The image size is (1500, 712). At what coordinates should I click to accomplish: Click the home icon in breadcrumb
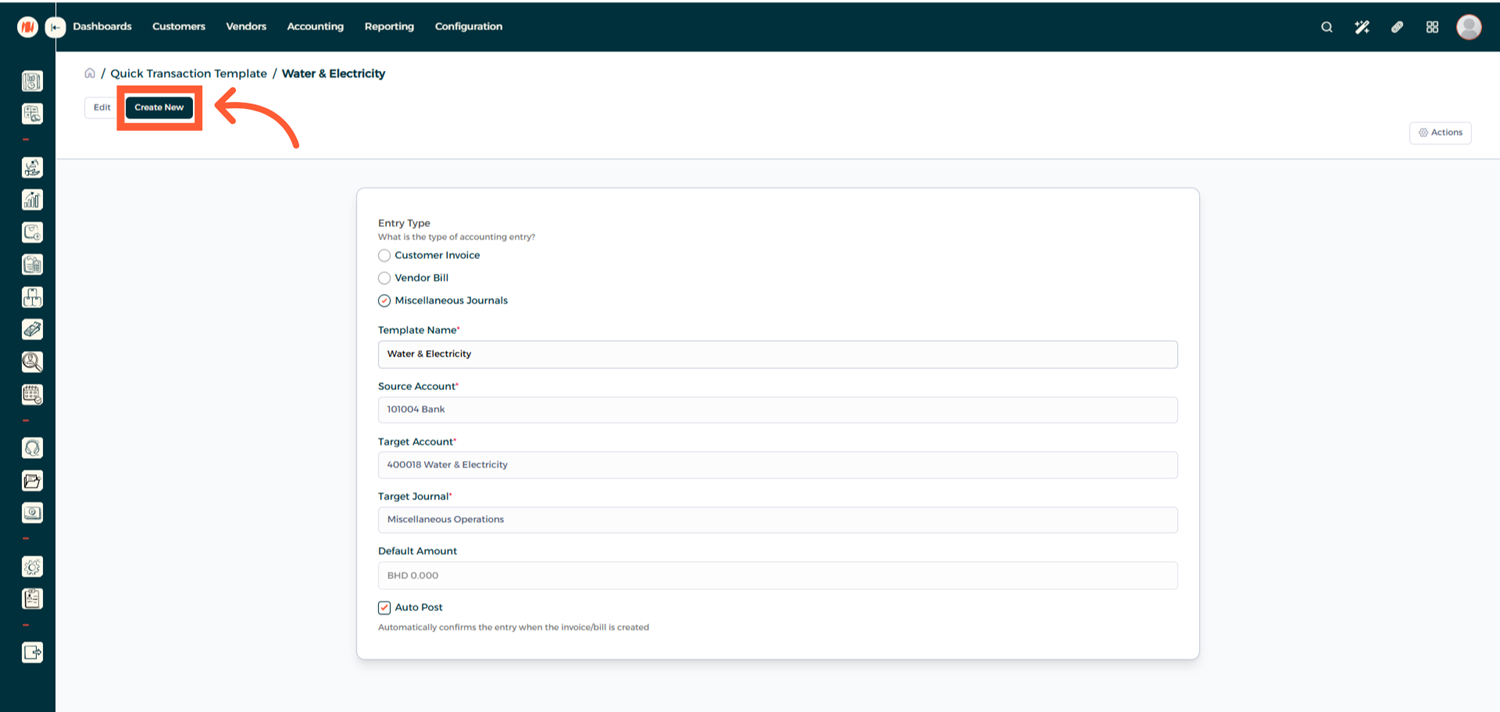click(90, 73)
